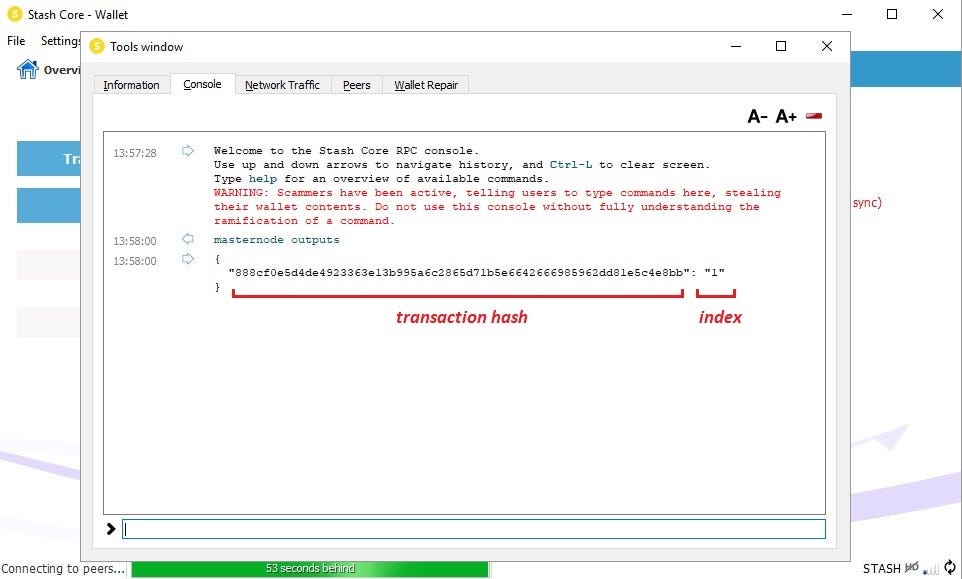Maximize the Tools window

click(x=781, y=46)
